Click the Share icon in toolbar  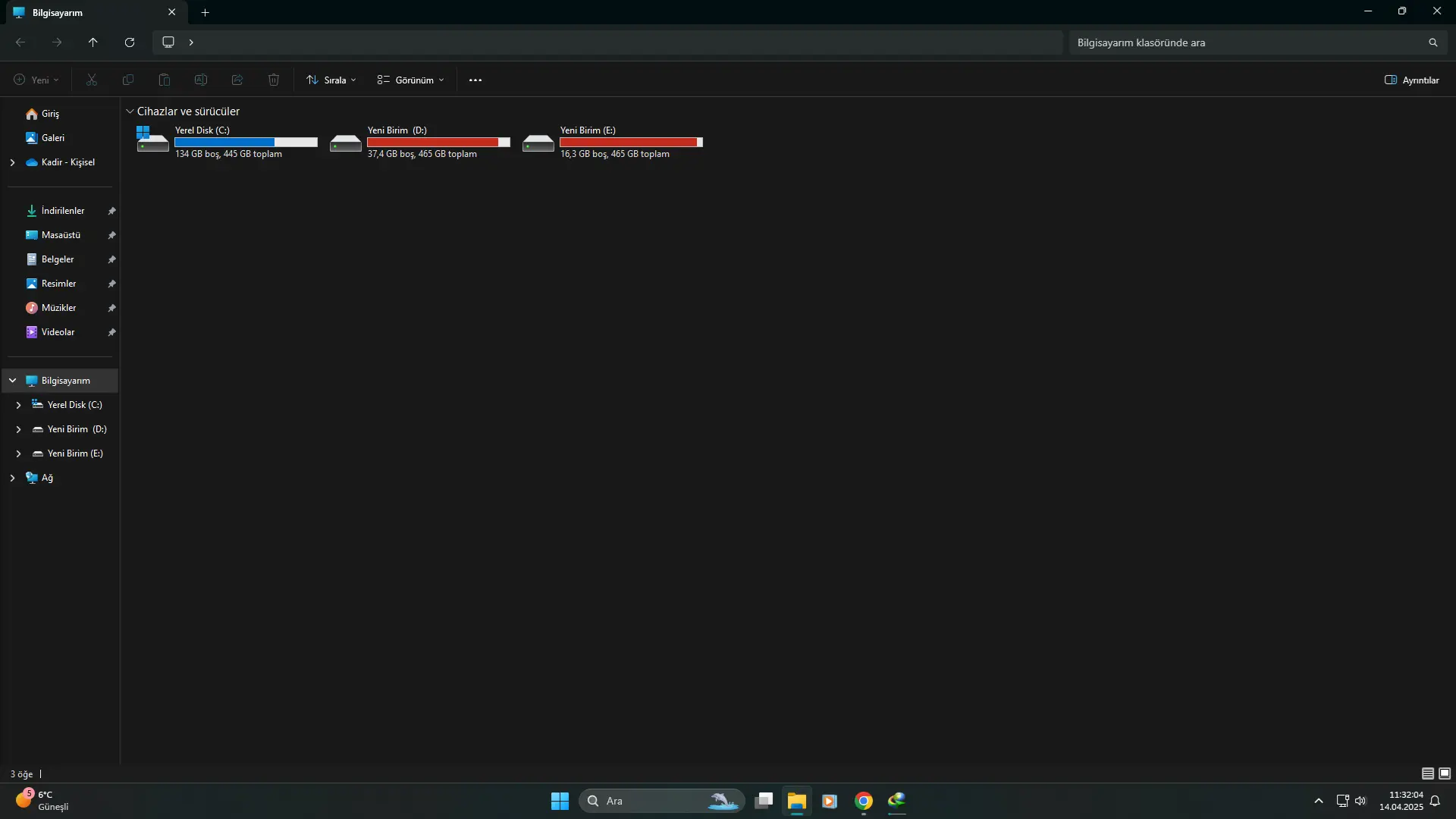pos(237,80)
